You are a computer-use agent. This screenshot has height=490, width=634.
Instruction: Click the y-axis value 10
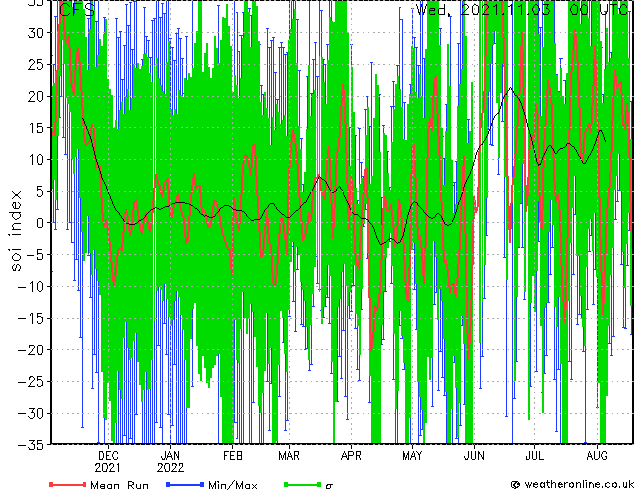(36, 159)
